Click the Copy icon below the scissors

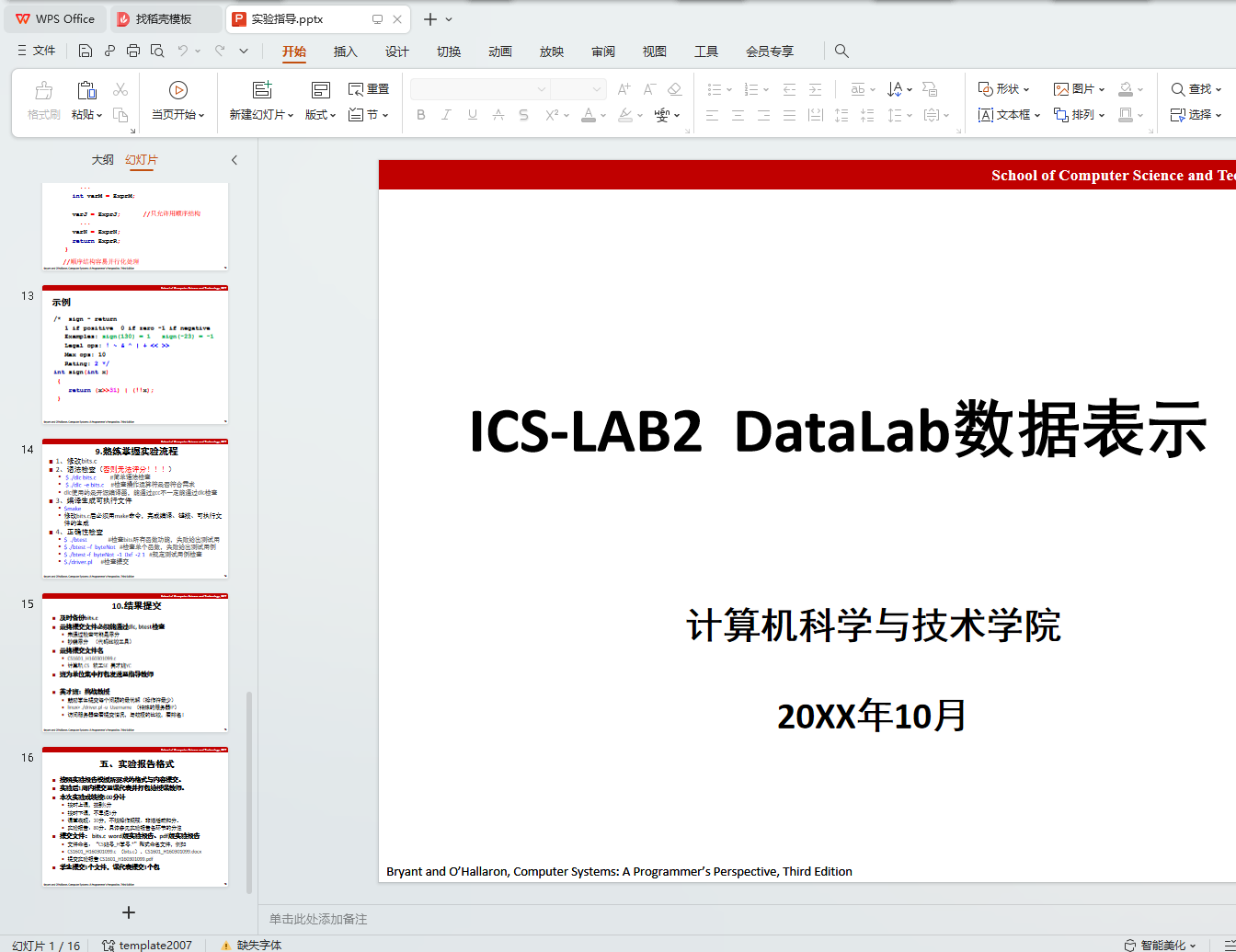[x=120, y=115]
